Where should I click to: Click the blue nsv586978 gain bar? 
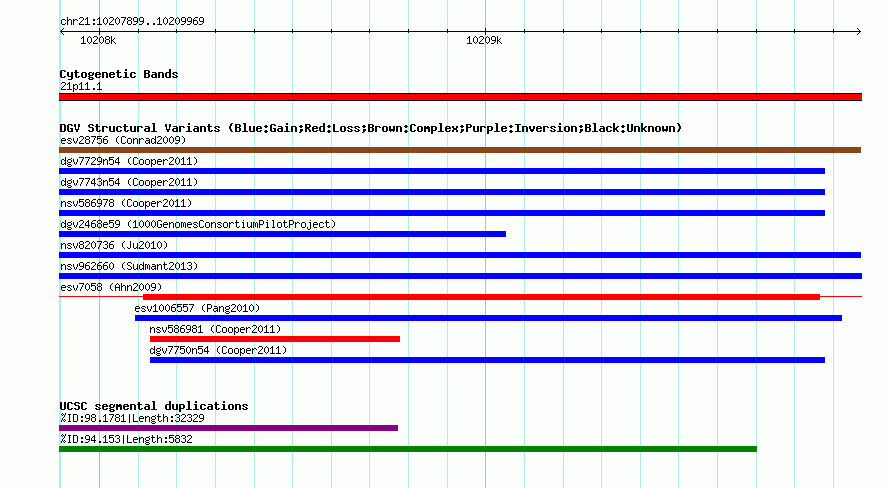click(x=442, y=213)
